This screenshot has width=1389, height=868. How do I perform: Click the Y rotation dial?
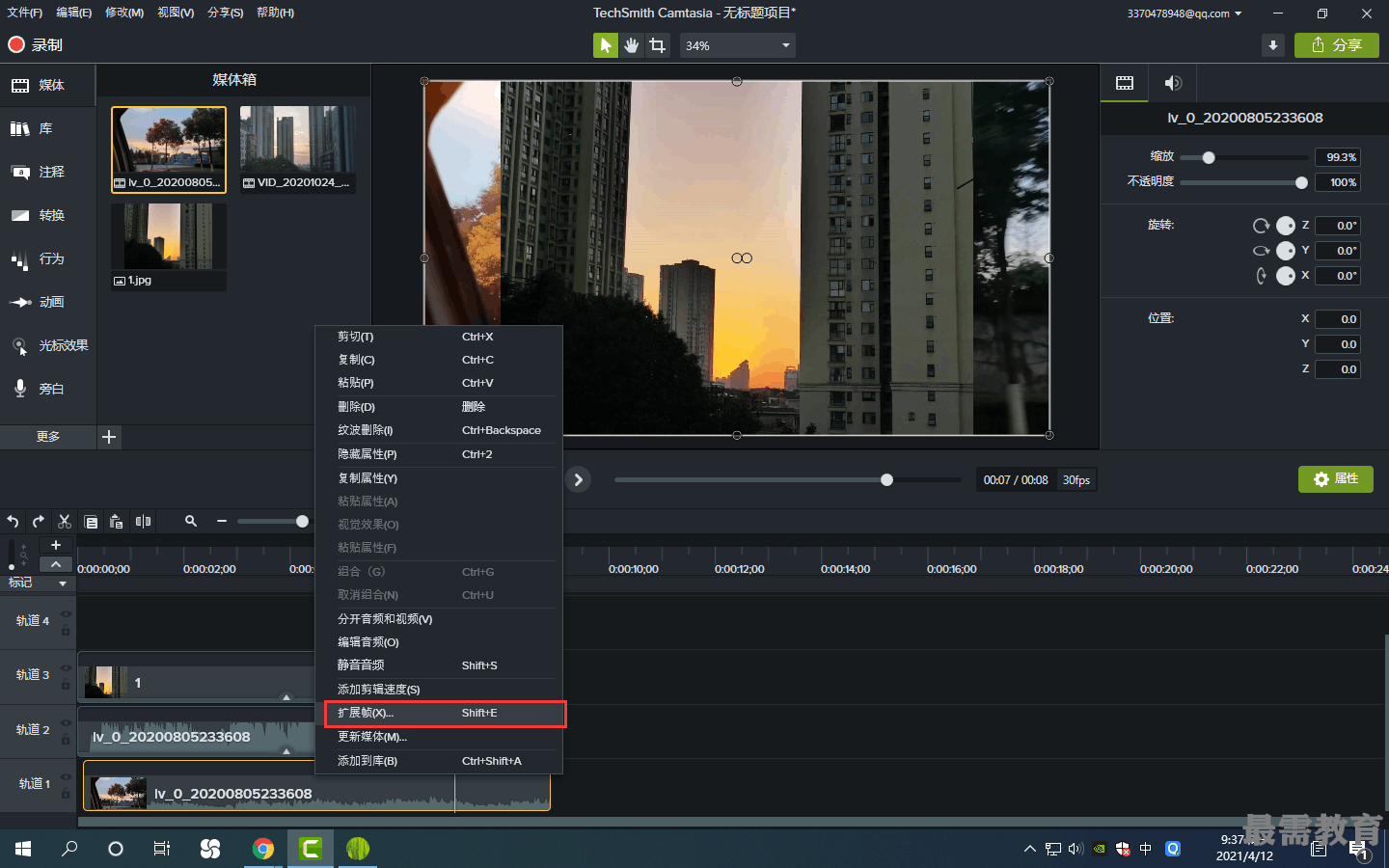(x=1286, y=251)
